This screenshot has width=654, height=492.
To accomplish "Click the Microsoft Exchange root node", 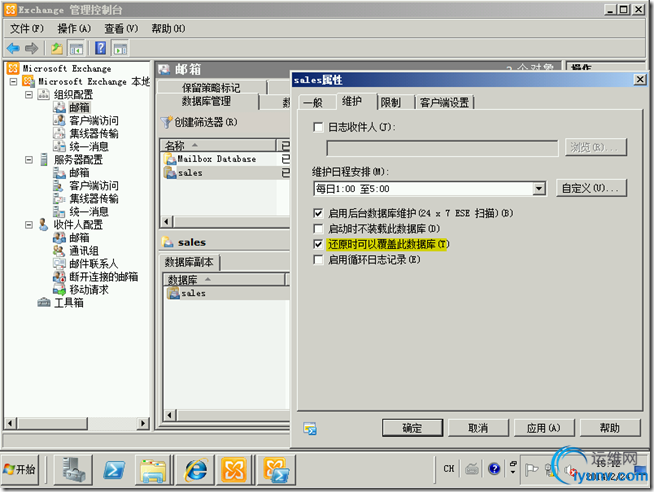I will pos(67,68).
